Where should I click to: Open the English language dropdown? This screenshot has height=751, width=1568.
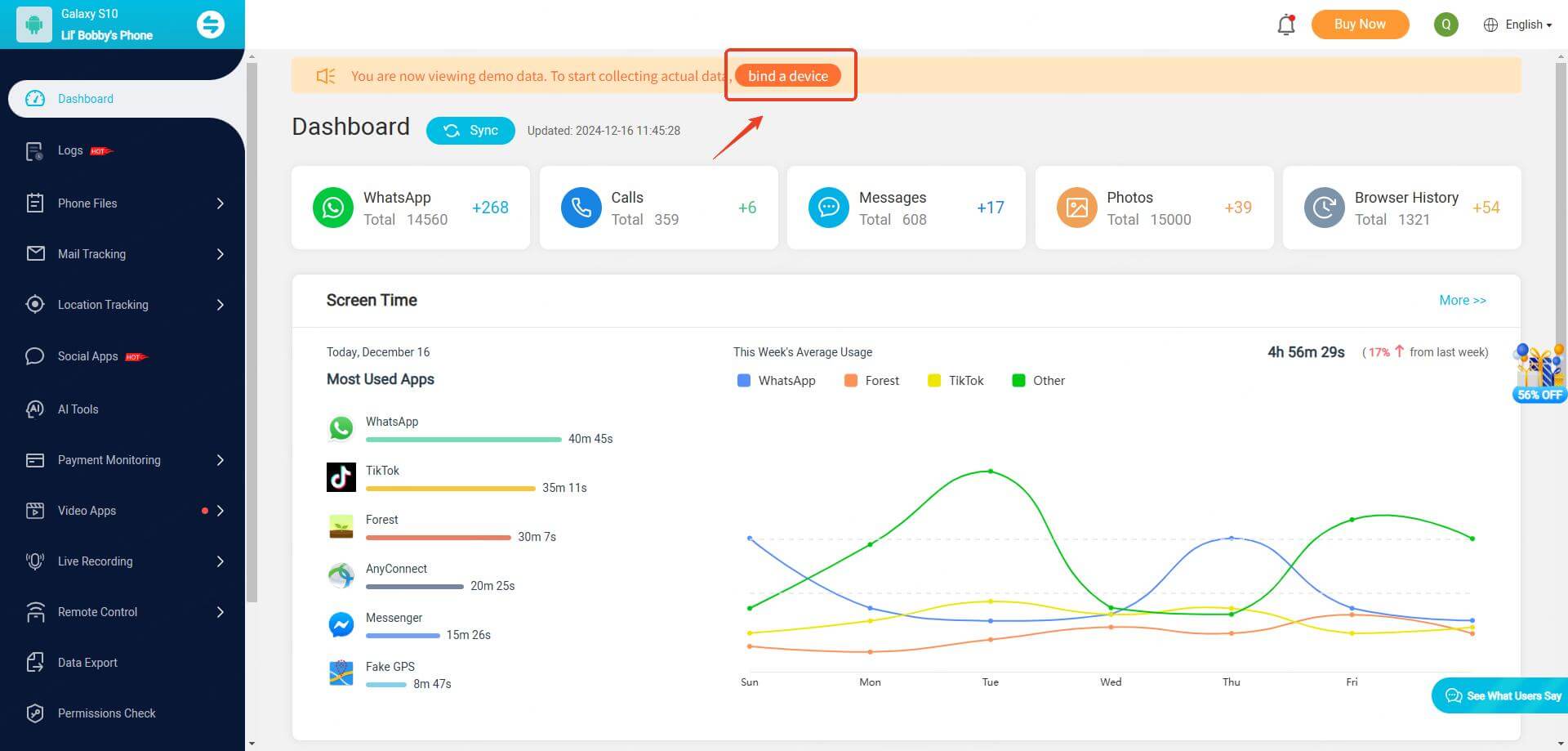(1517, 25)
